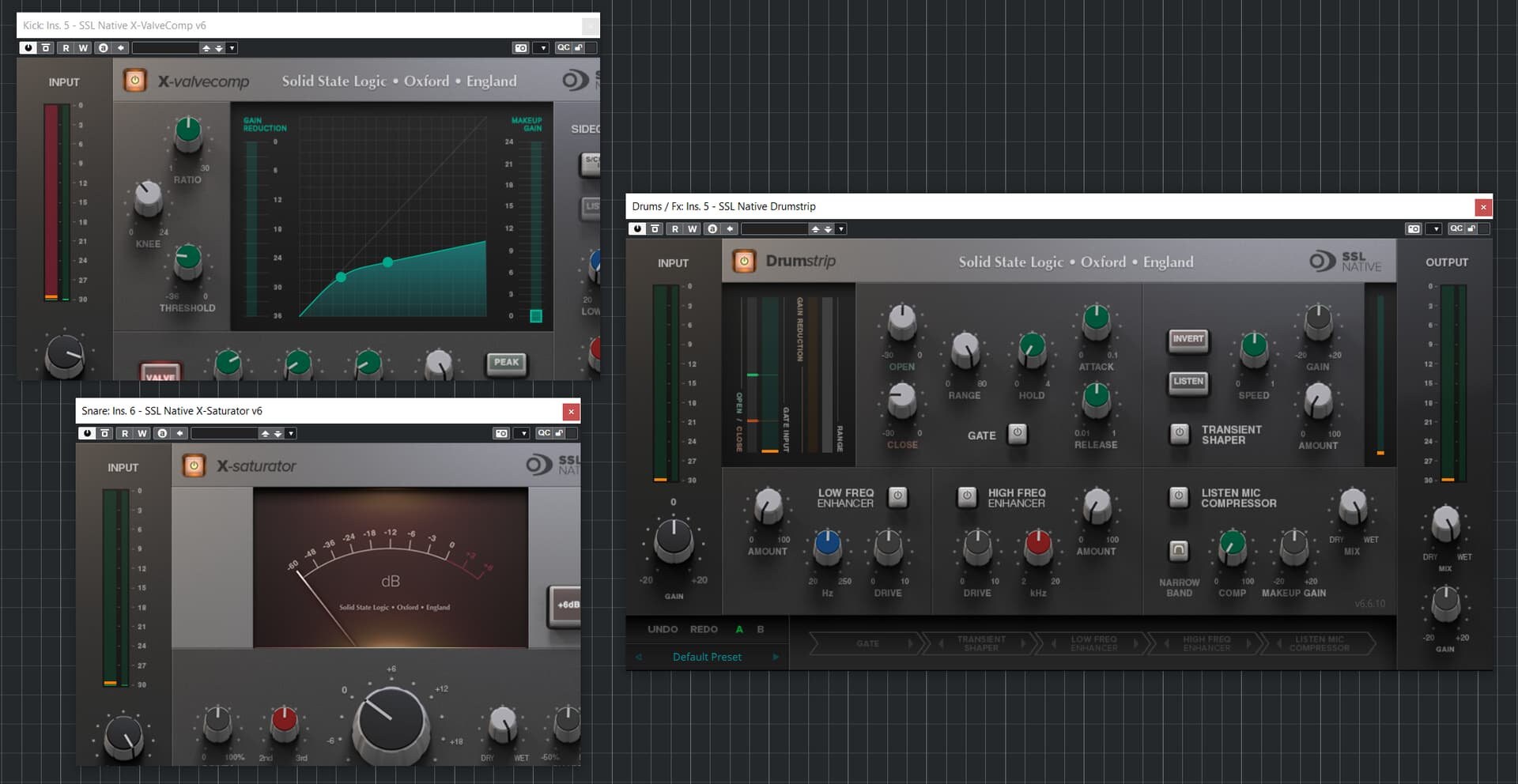Image resolution: width=1518 pixels, height=784 pixels.
Task: Open dropdown next to camera in Kick window
Action: [542, 47]
